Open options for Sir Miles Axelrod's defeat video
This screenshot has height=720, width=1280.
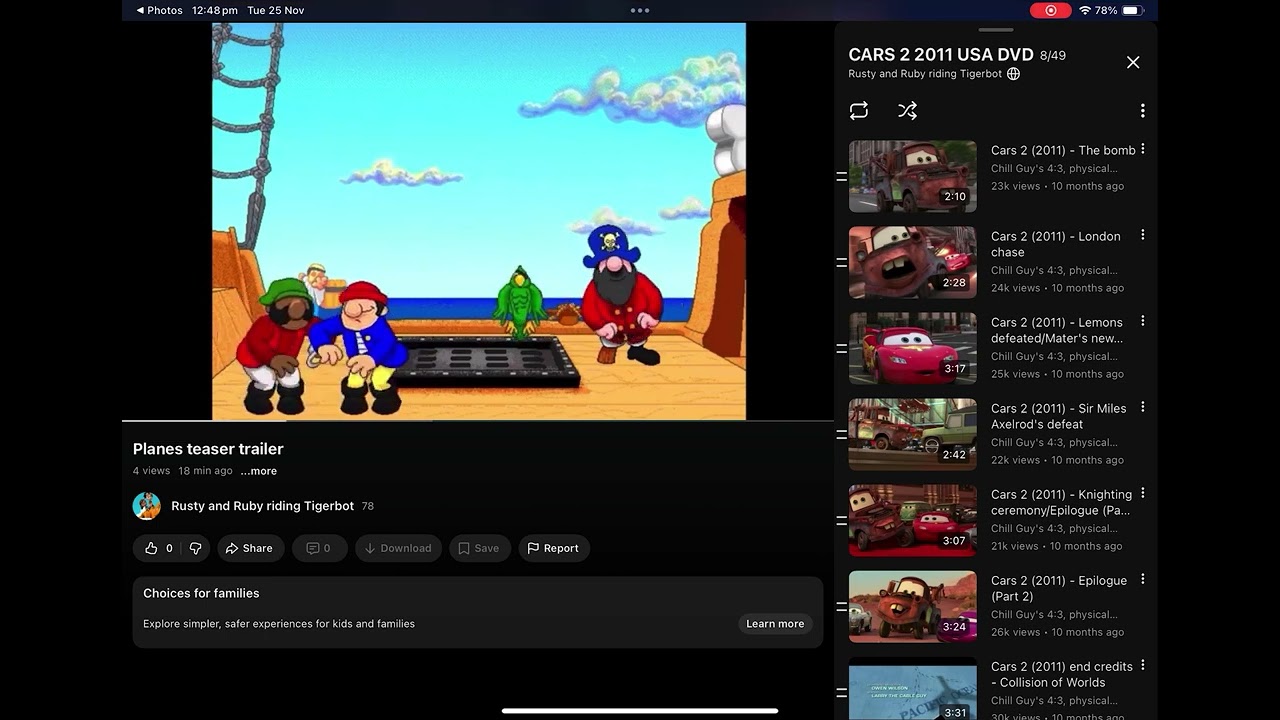[1142, 407]
